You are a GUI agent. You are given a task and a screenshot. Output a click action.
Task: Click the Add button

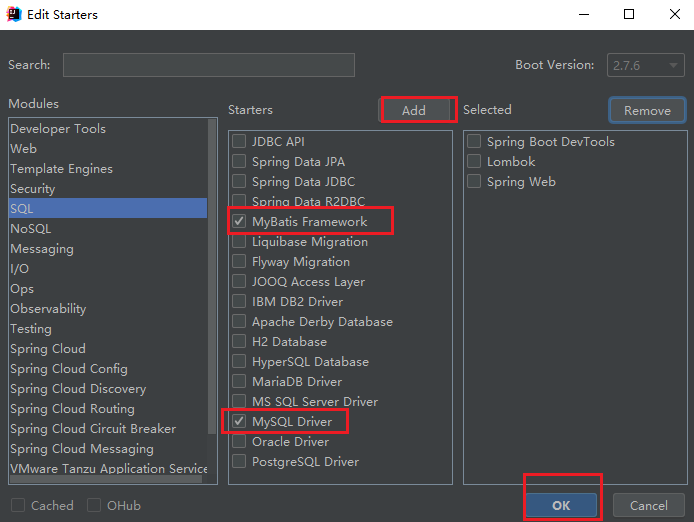(414, 110)
